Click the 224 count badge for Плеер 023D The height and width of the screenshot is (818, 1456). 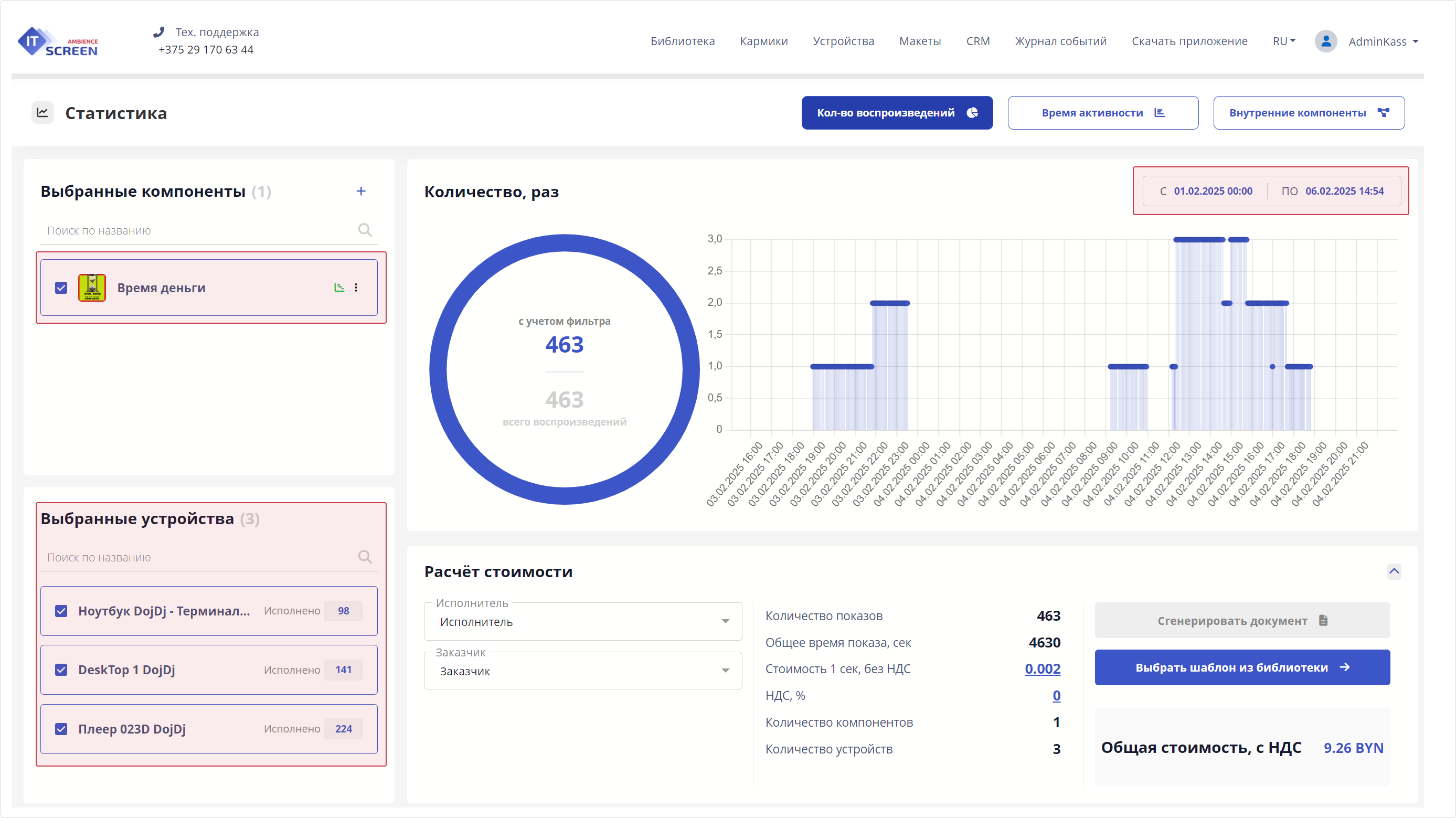(x=343, y=729)
